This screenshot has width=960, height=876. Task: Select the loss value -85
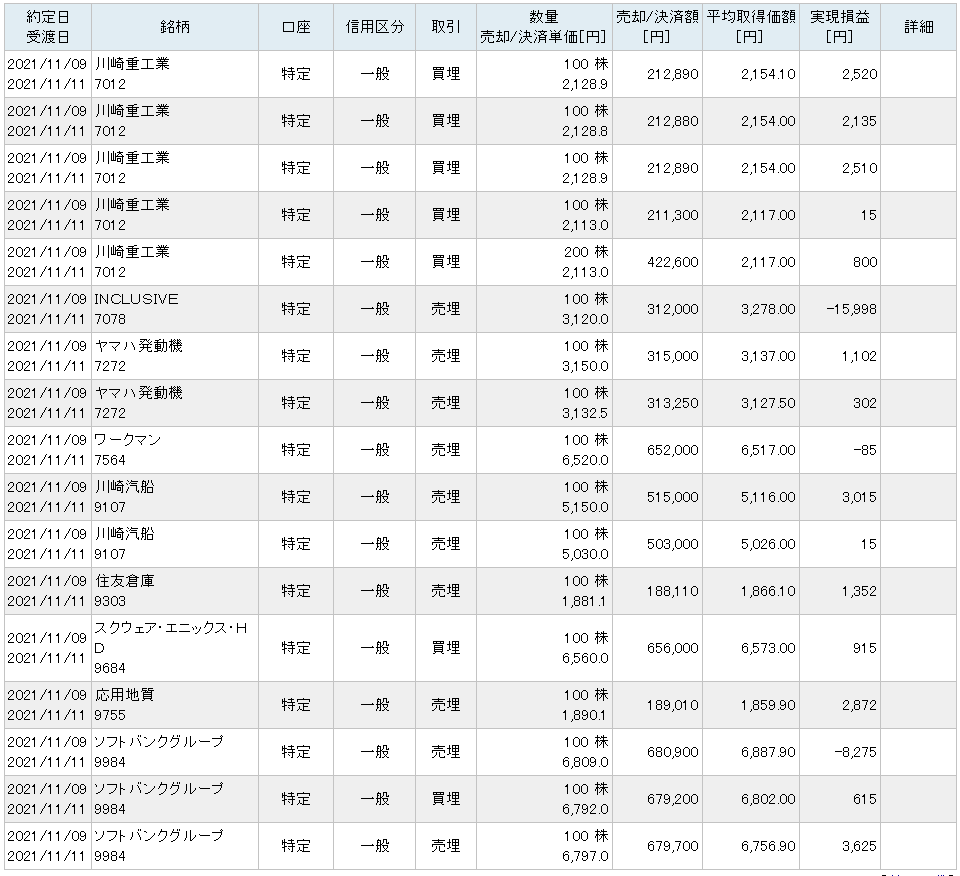click(865, 450)
